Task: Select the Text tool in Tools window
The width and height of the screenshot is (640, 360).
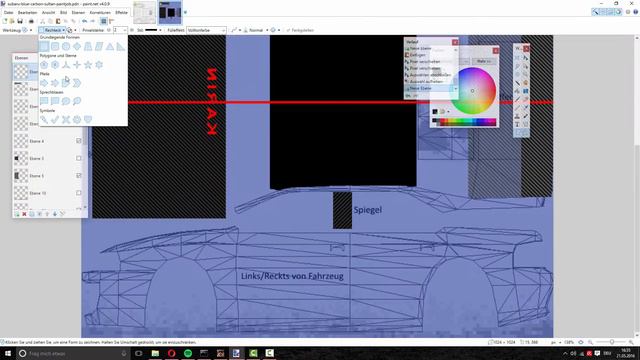Action: click(x=517, y=124)
